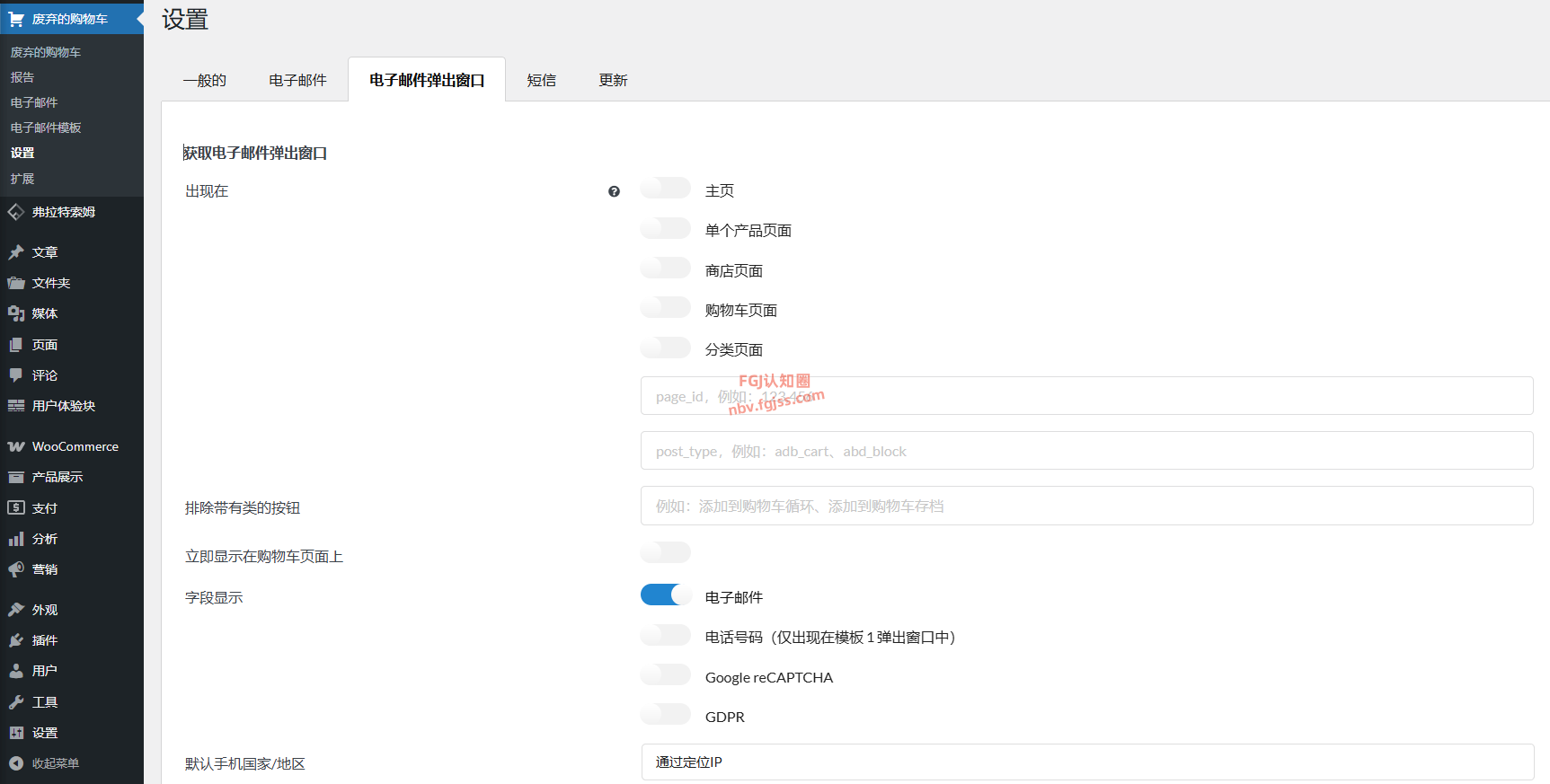Click the 用户体验块 blocks icon
The image size is (1550, 784).
click(x=16, y=406)
